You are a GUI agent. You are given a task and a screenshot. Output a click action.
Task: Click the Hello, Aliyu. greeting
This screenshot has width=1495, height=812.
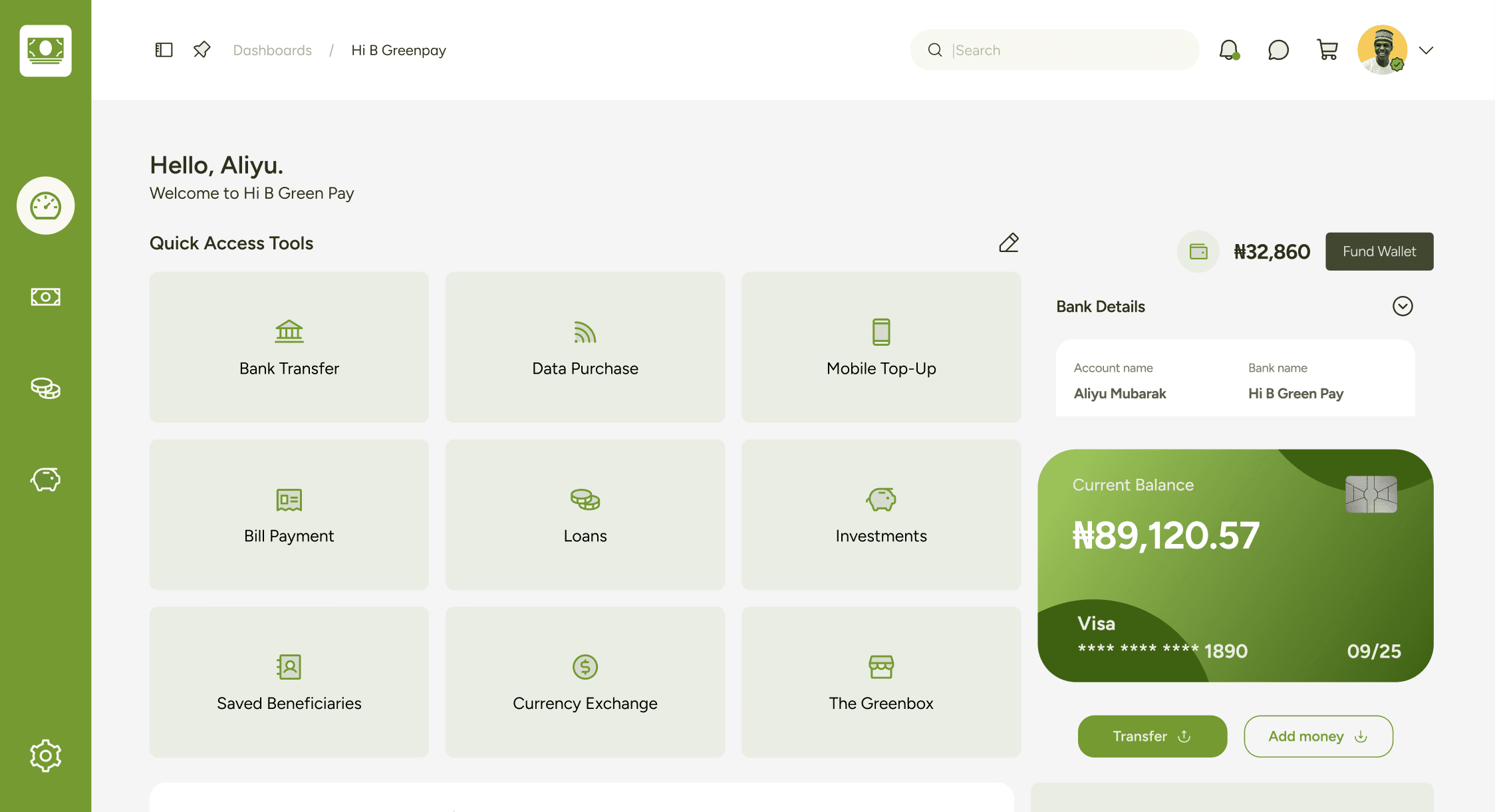click(217, 165)
